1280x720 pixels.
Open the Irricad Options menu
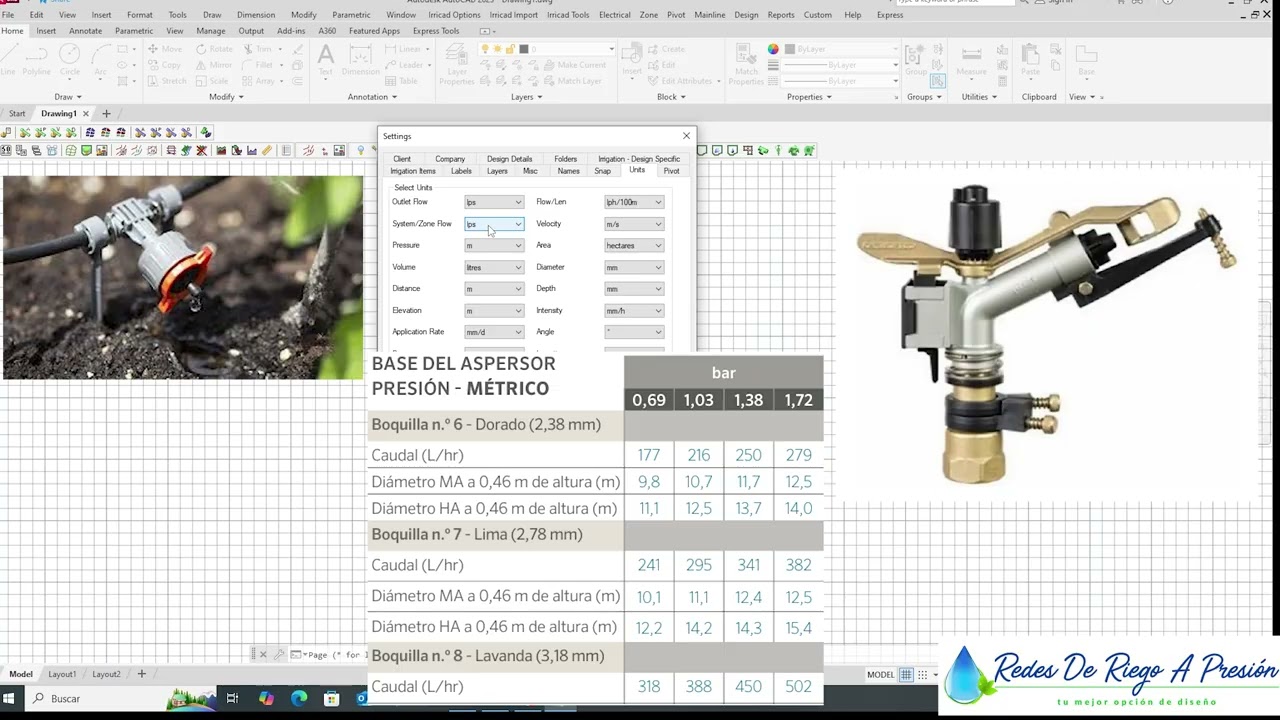click(453, 15)
